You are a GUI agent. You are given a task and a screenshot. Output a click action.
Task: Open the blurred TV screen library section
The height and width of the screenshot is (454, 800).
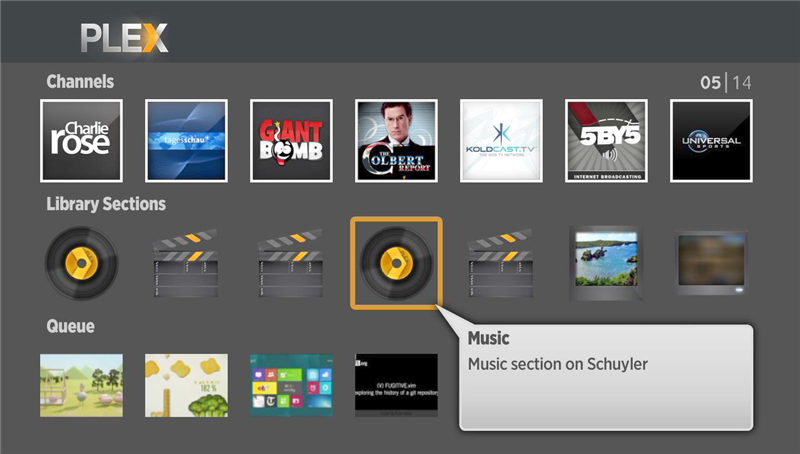point(711,263)
